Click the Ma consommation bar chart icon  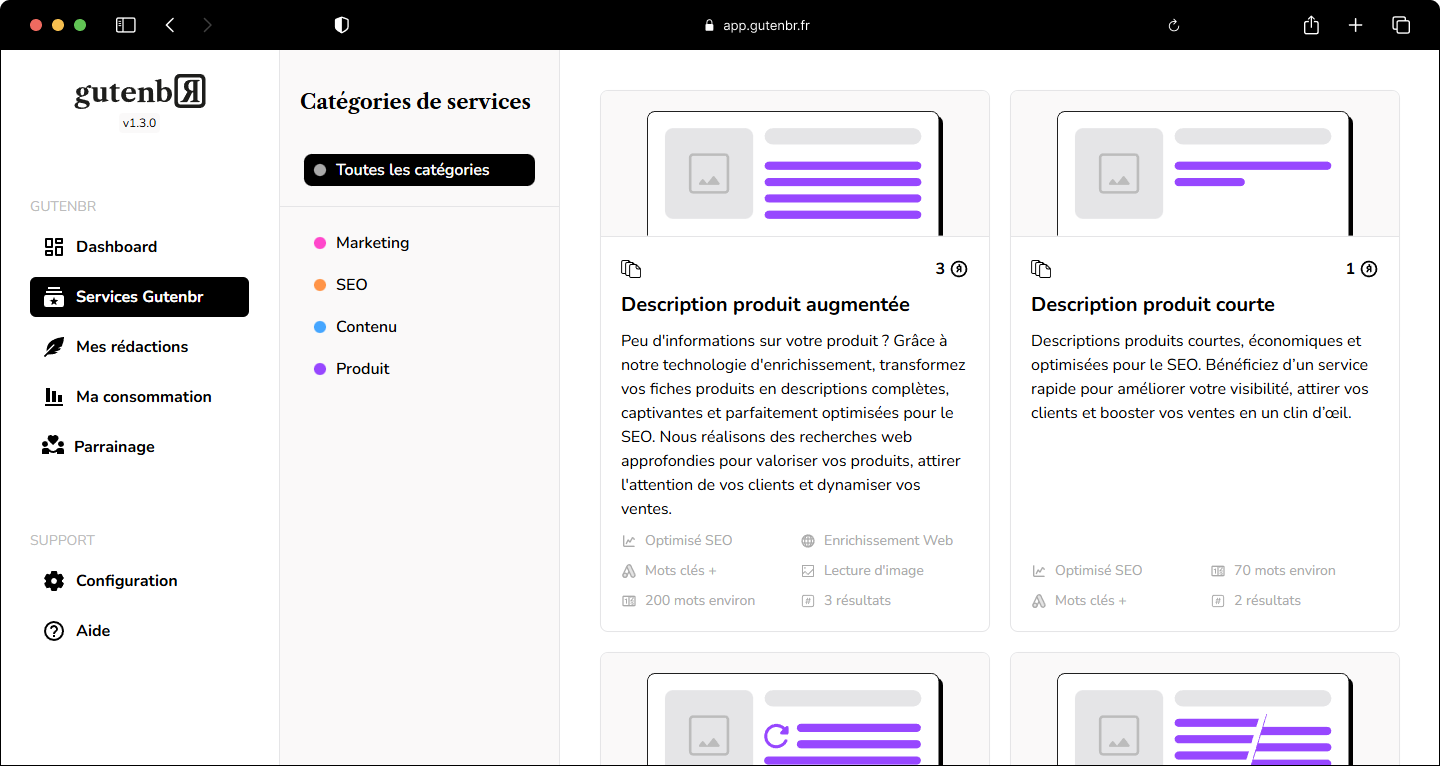(x=54, y=397)
